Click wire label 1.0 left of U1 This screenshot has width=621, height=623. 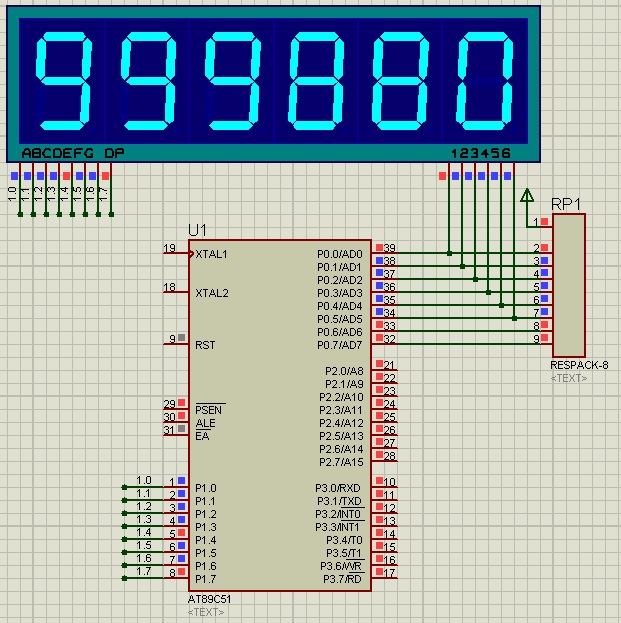pyautogui.click(x=144, y=480)
